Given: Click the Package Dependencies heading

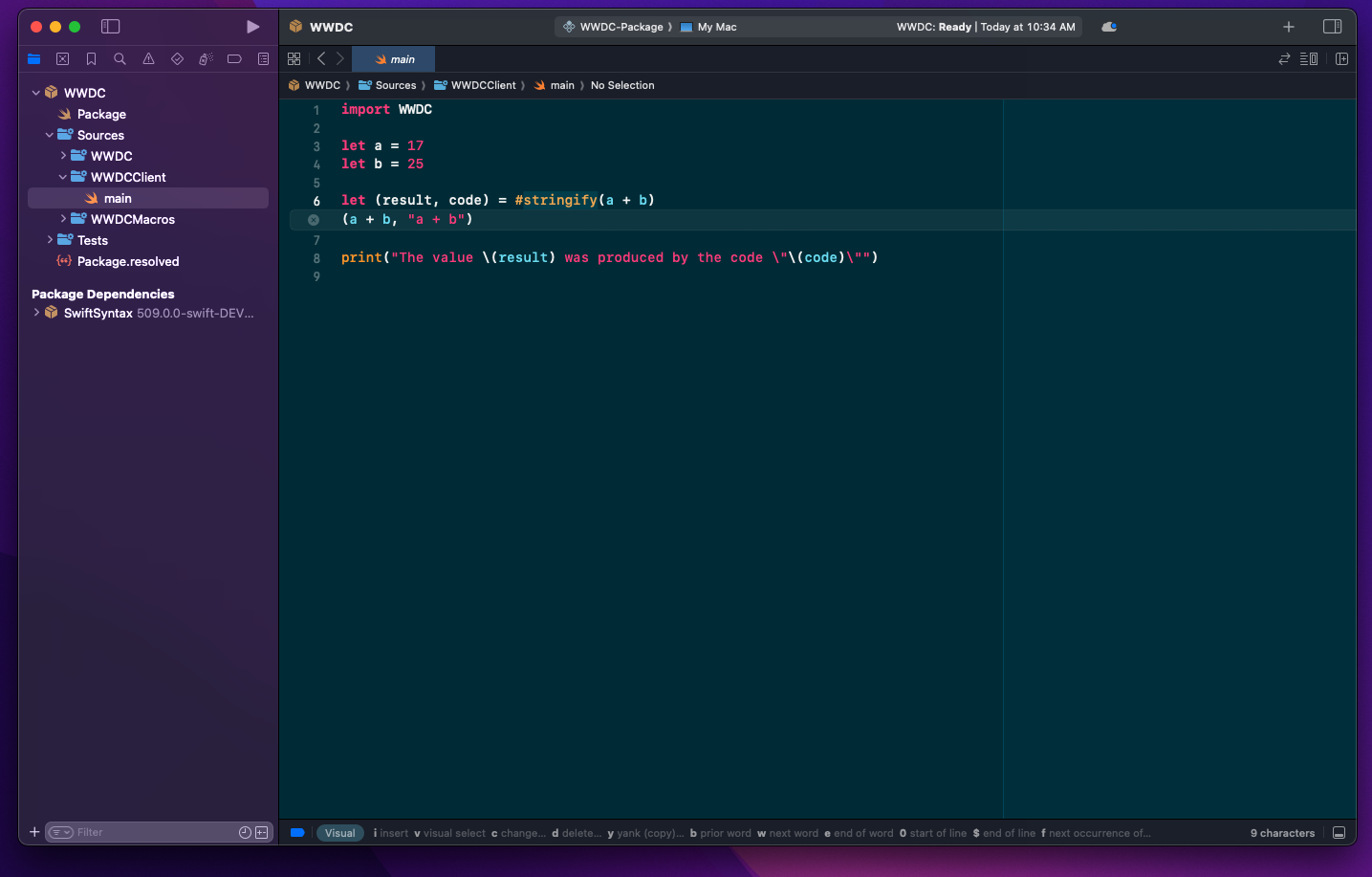Looking at the screenshot, I should (x=103, y=294).
